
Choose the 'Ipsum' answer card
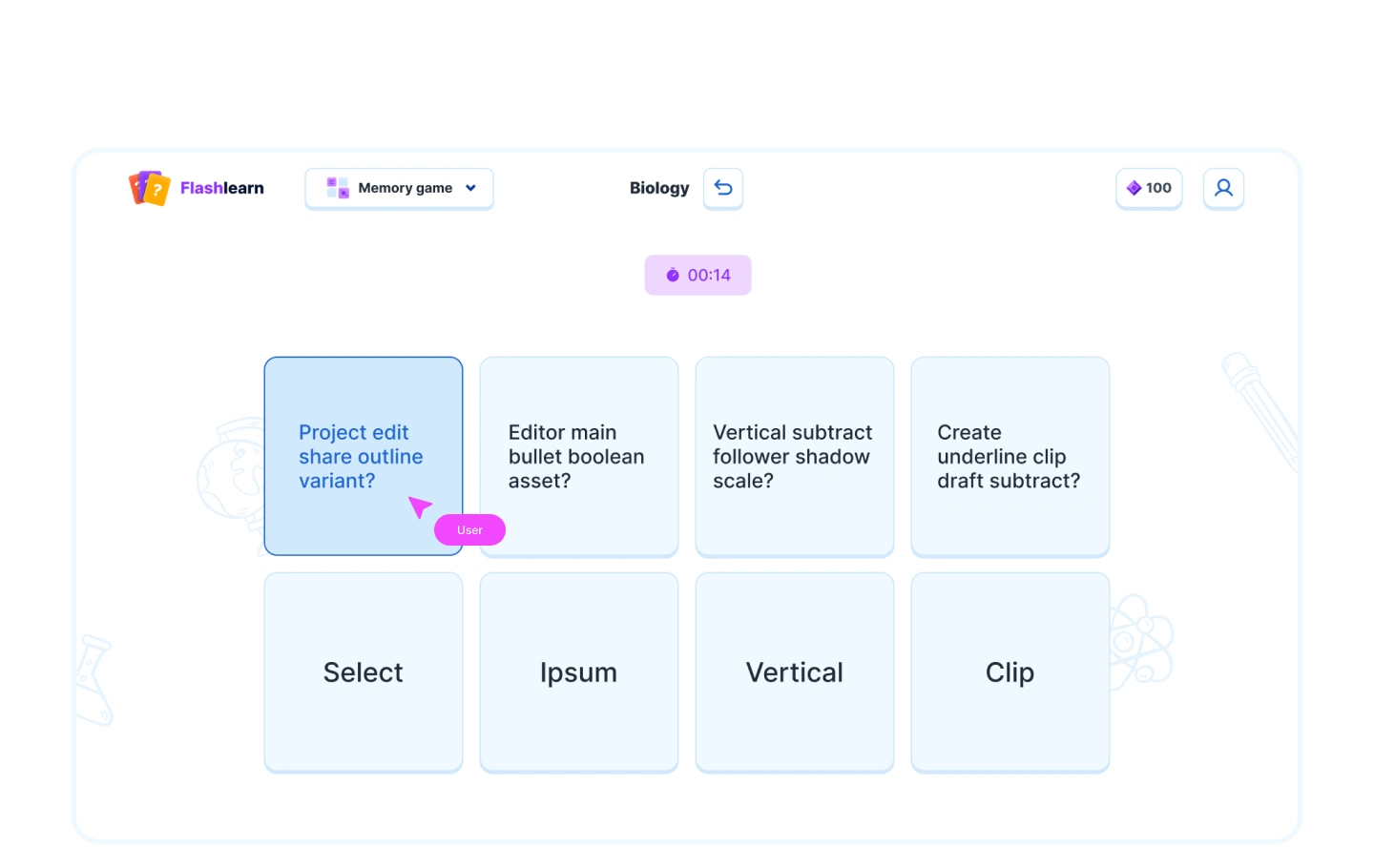579,672
